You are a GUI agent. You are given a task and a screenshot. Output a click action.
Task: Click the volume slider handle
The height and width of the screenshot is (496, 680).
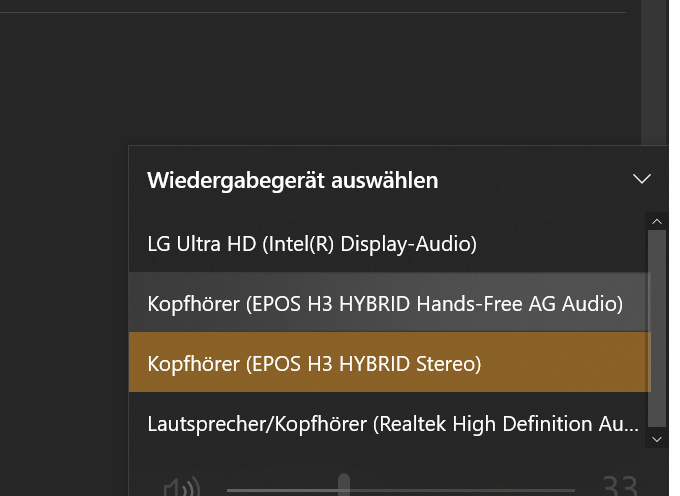coord(344,487)
